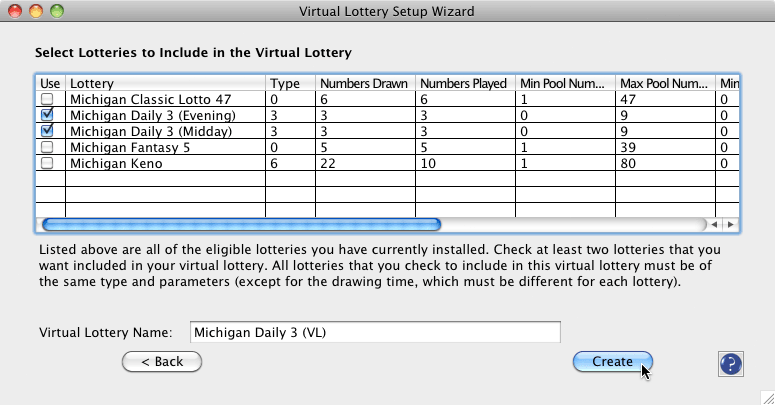Select the Min Pool Num... column header
Viewport: 775px width, 405px height.
[565, 83]
